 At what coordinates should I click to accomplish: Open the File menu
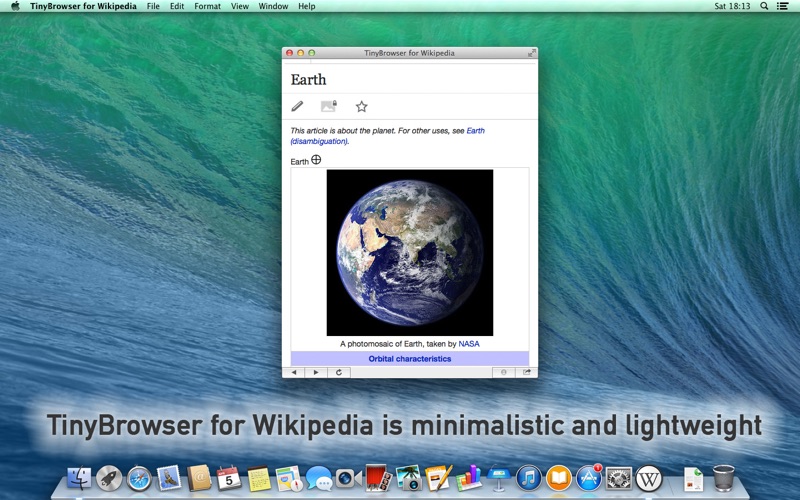(x=153, y=6)
